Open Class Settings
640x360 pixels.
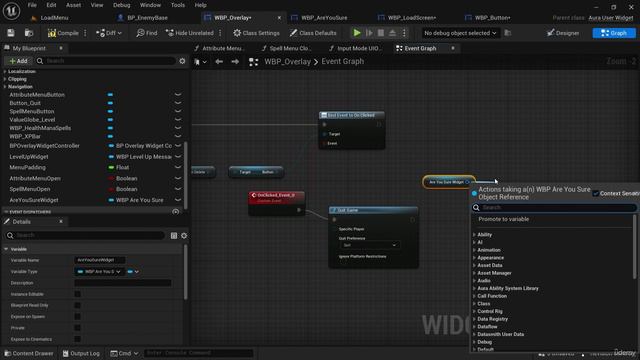click(x=256, y=33)
